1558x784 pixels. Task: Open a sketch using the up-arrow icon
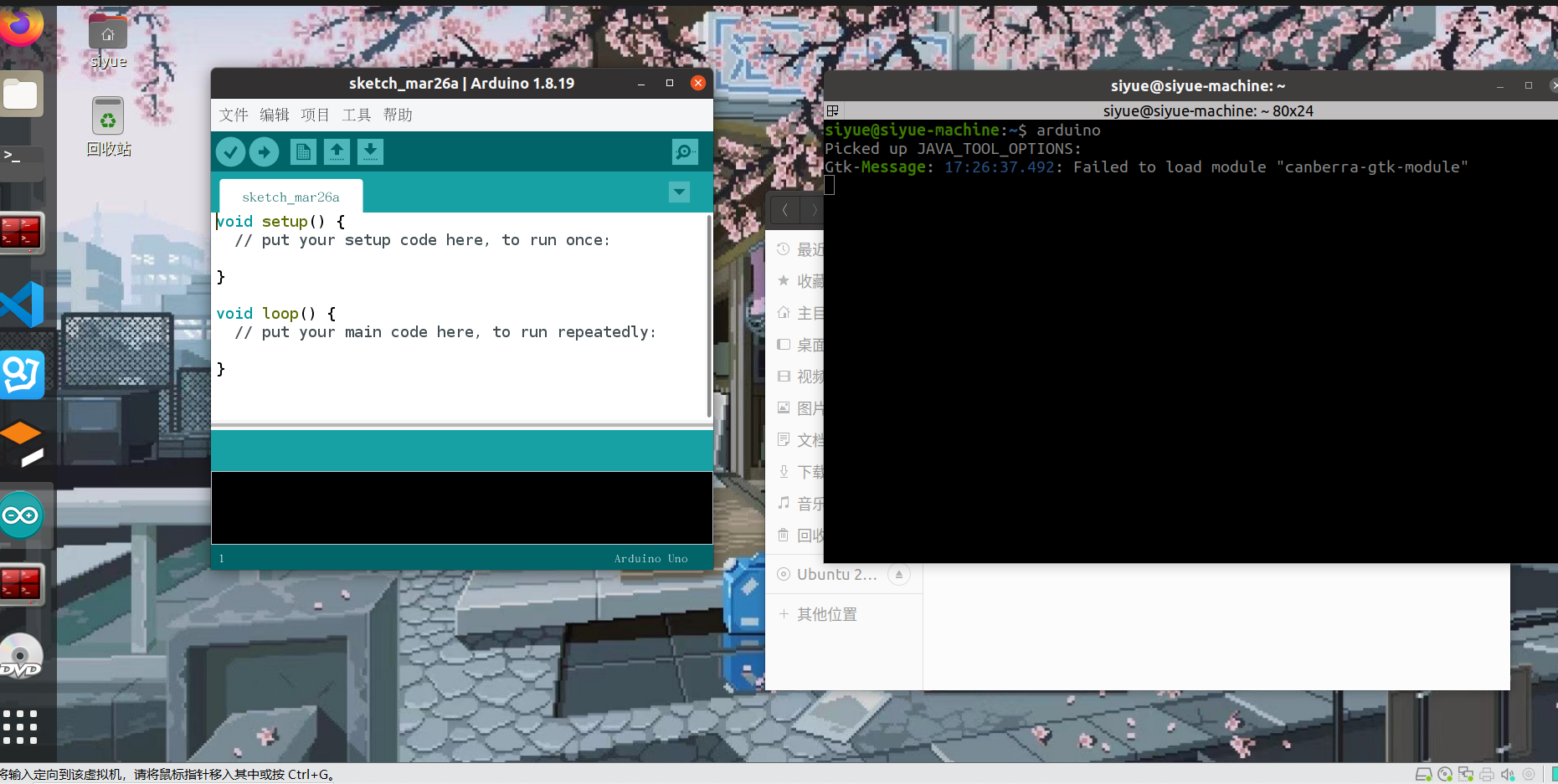click(337, 151)
